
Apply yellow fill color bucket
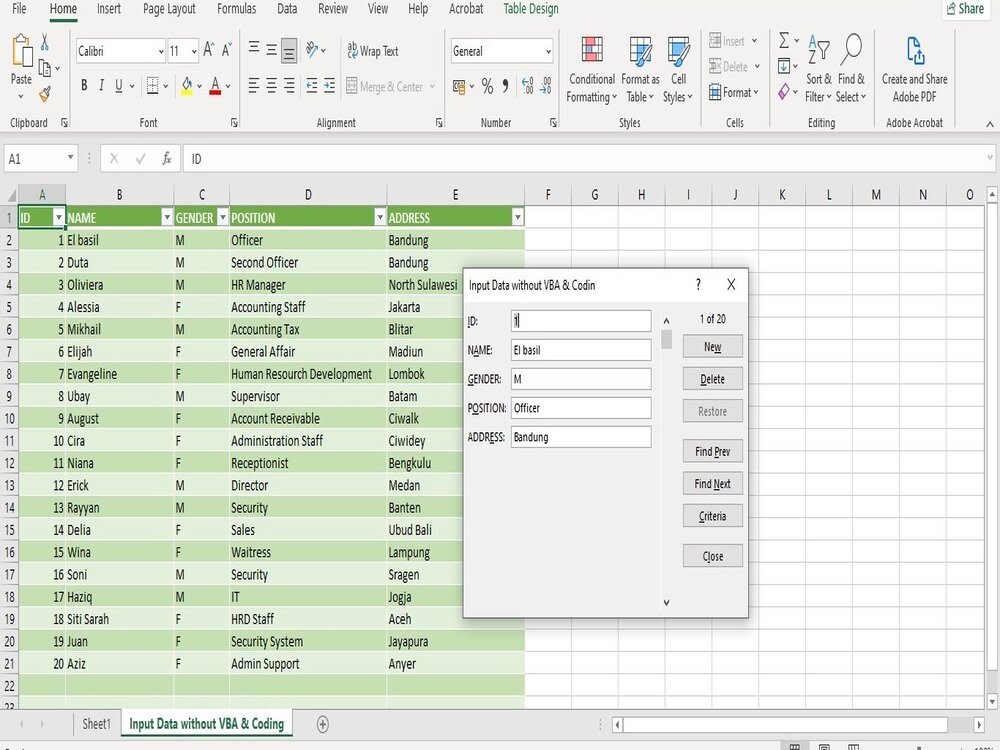[x=187, y=85]
